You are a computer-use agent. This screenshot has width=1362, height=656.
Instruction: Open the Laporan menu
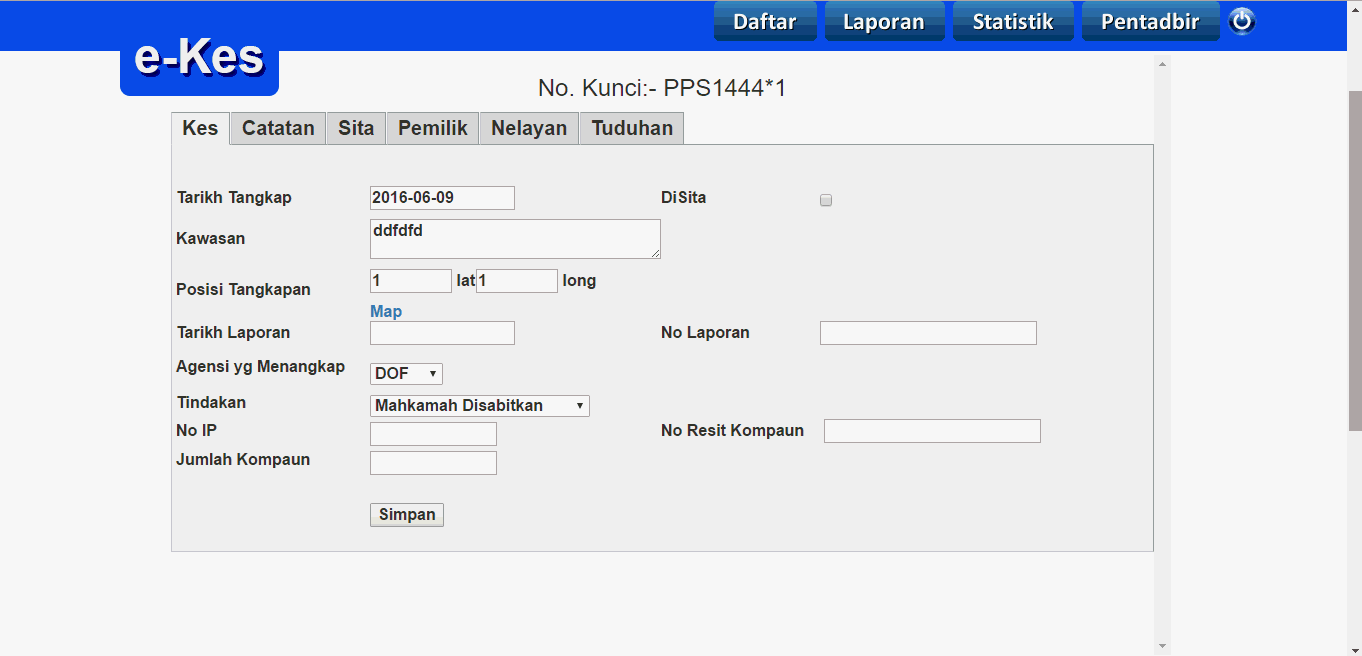click(884, 22)
